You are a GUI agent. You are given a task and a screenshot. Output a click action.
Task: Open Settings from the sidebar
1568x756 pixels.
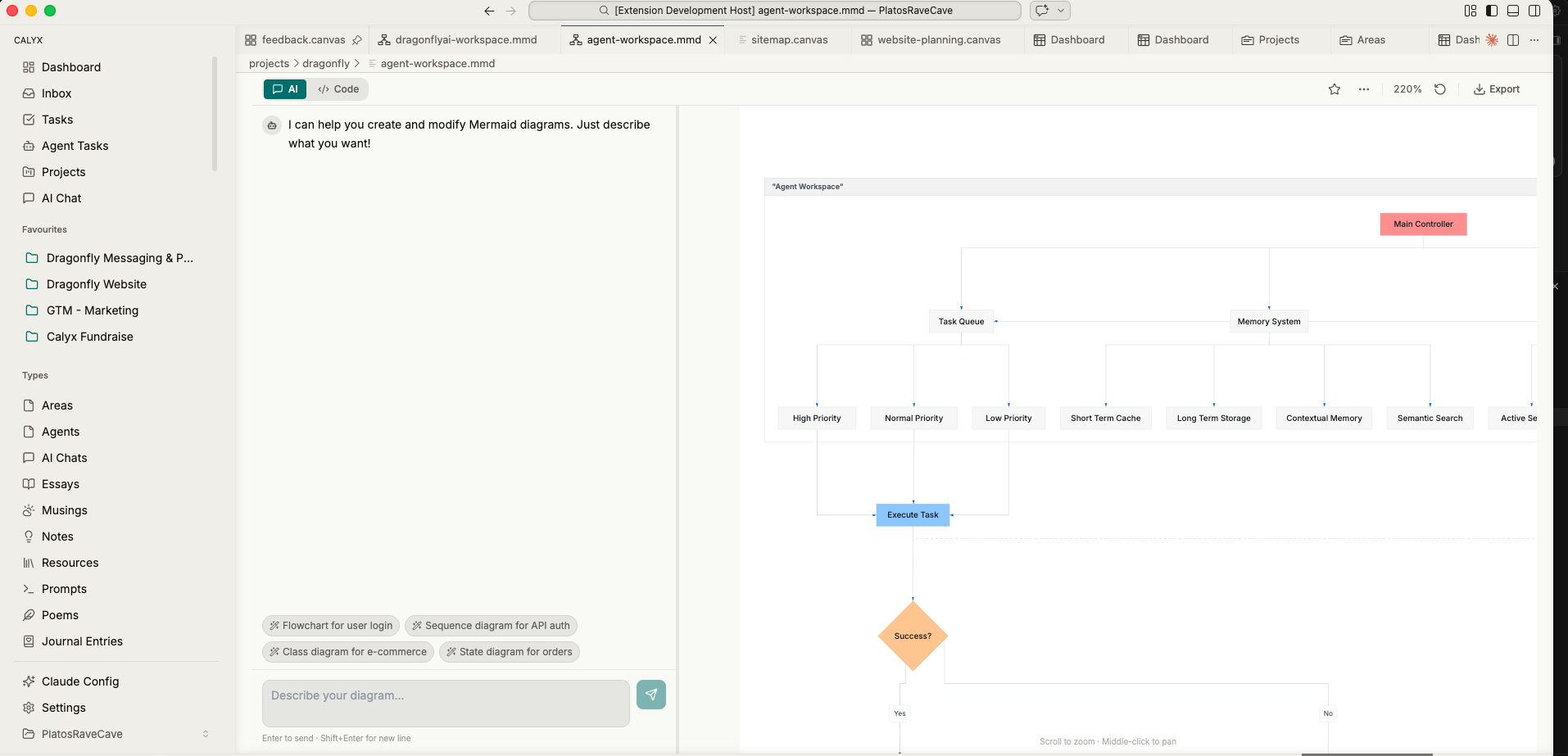(x=63, y=708)
